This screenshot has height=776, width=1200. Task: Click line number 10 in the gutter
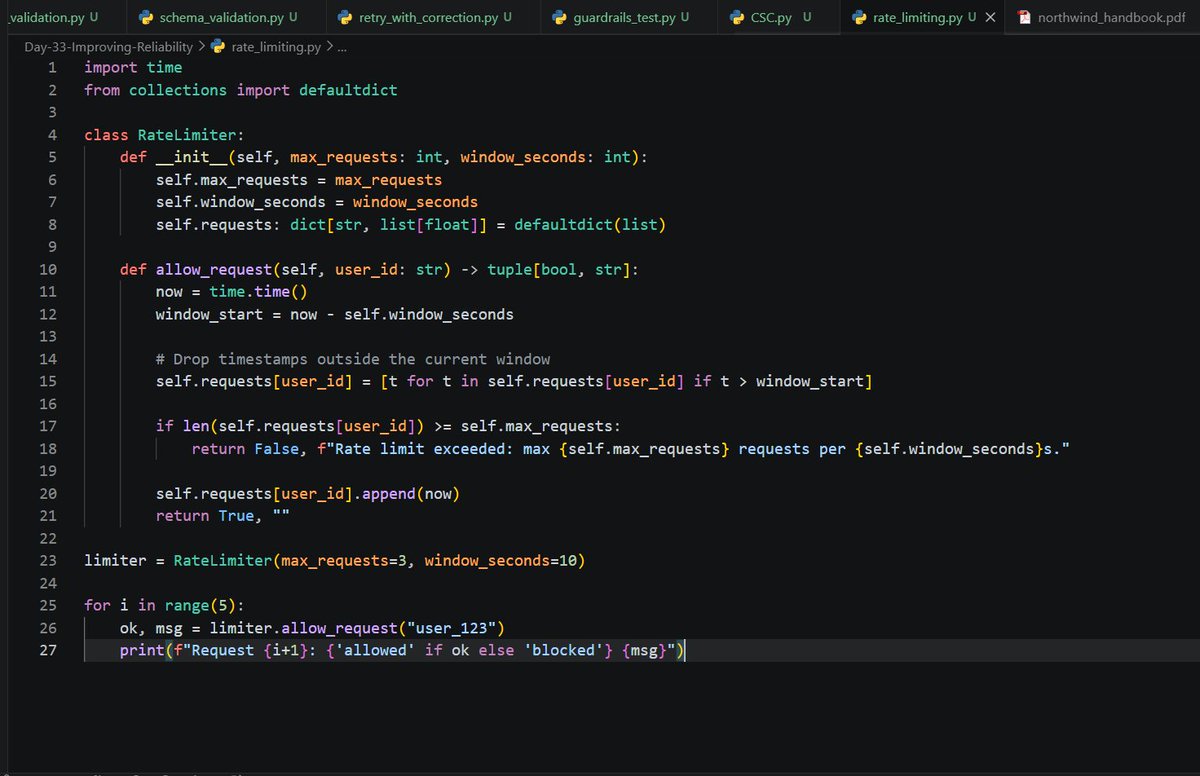point(48,269)
